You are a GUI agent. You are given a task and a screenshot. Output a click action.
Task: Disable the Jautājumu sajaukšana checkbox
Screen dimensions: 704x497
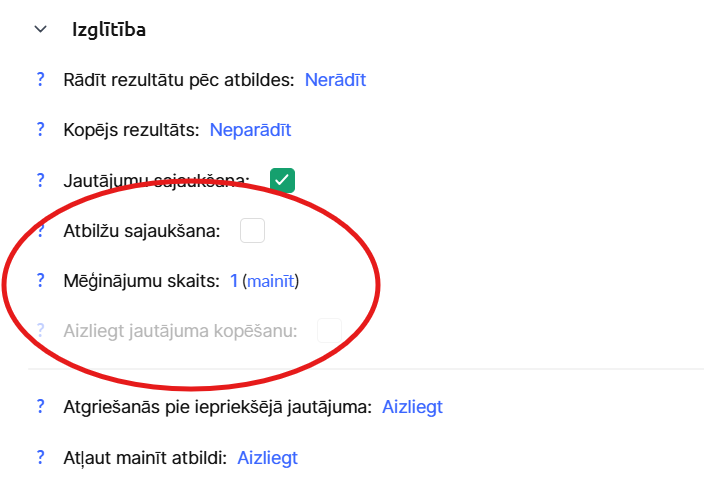pyautogui.click(x=282, y=180)
